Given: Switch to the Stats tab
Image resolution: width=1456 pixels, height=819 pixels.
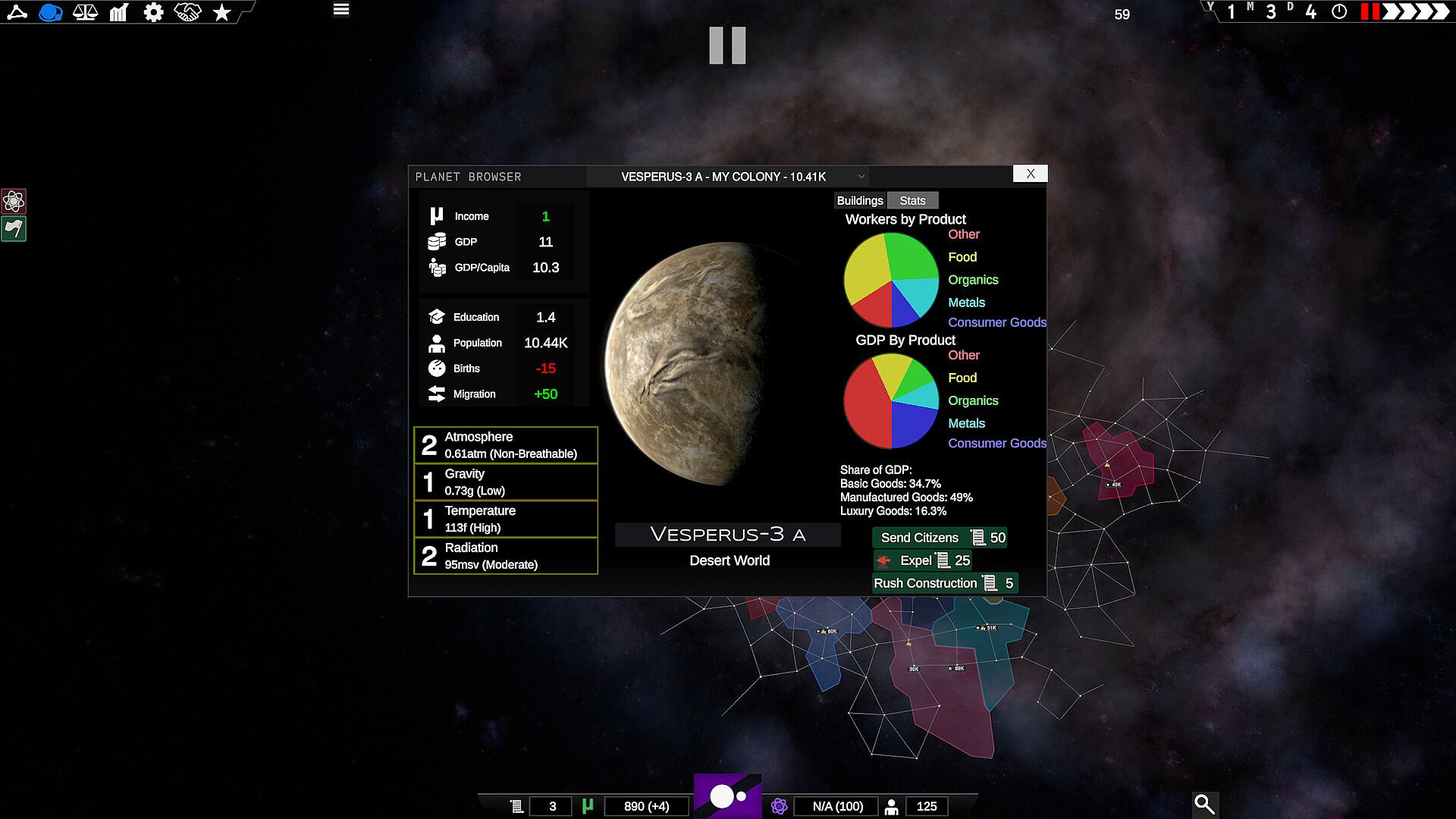Looking at the screenshot, I should (x=912, y=200).
